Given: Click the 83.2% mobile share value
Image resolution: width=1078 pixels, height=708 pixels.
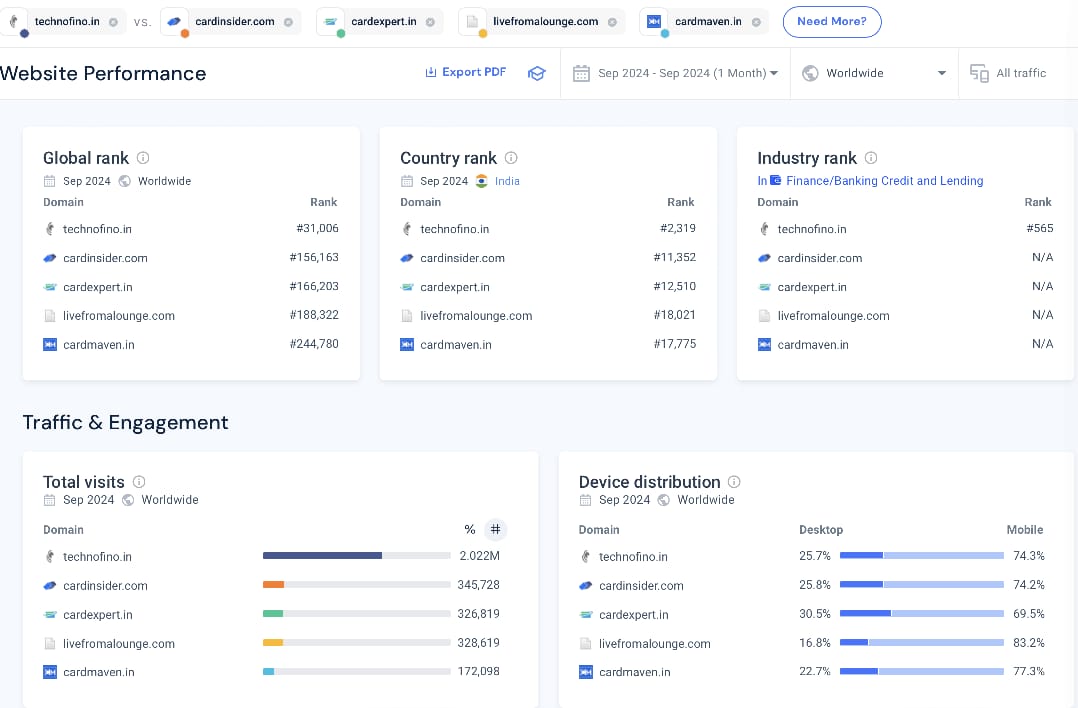Looking at the screenshot, I should pyautogui.click(x=1029, y=643).
